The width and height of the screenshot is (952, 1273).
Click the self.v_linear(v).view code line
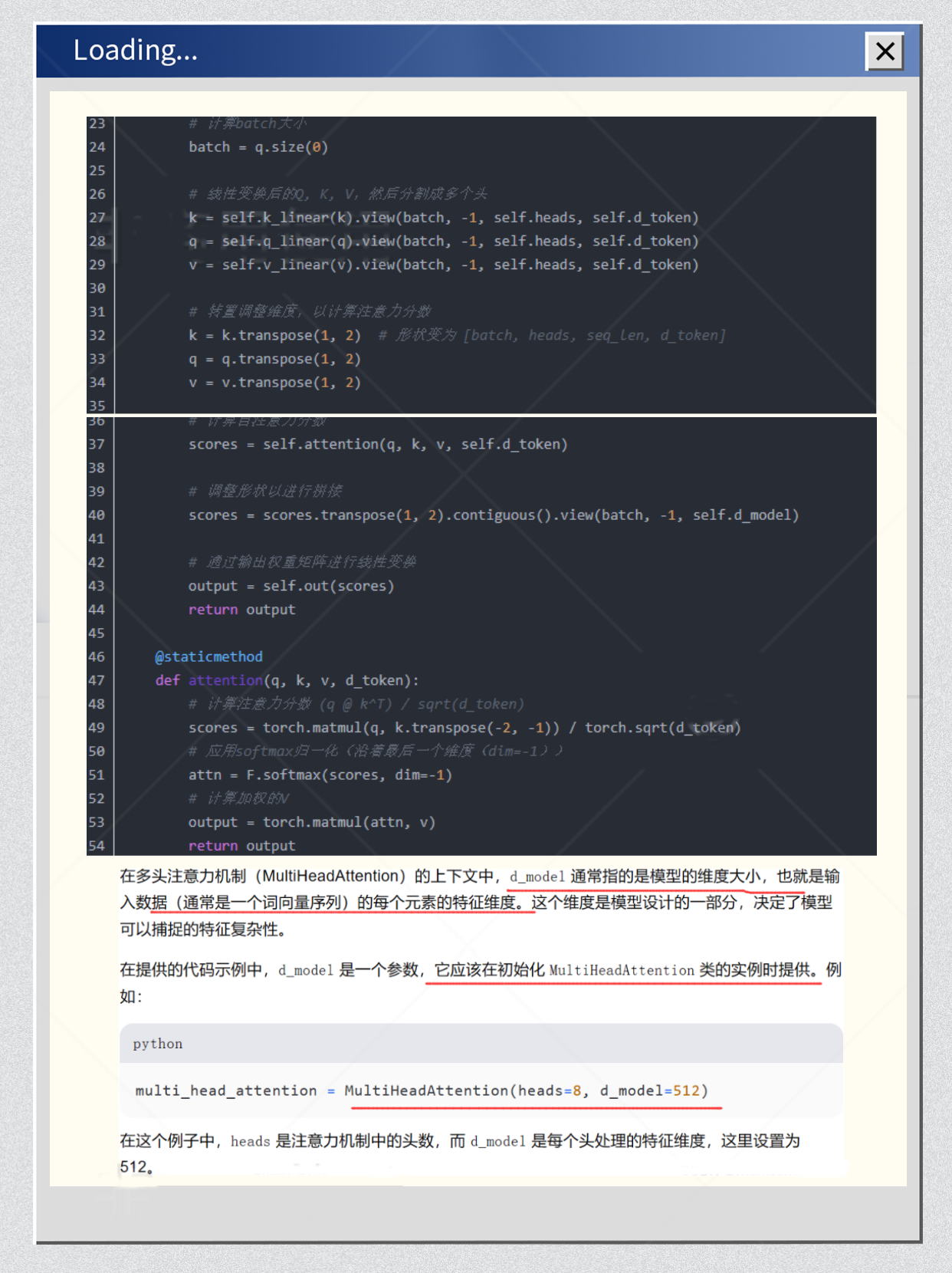pos(444,265)
